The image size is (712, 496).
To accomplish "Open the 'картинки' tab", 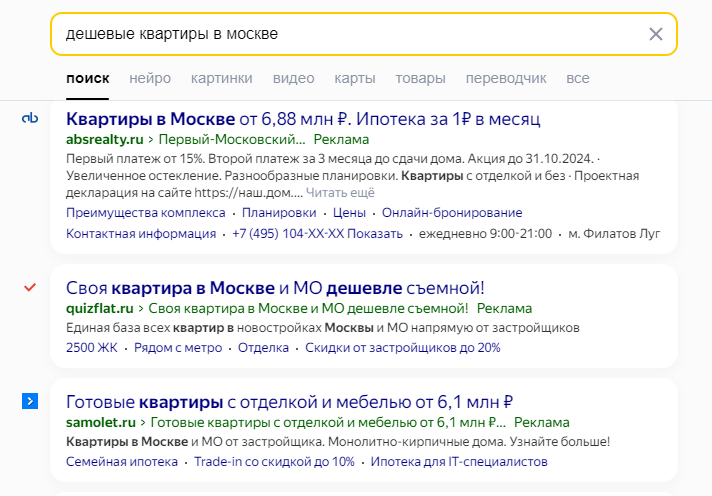I will click(222, 78).
